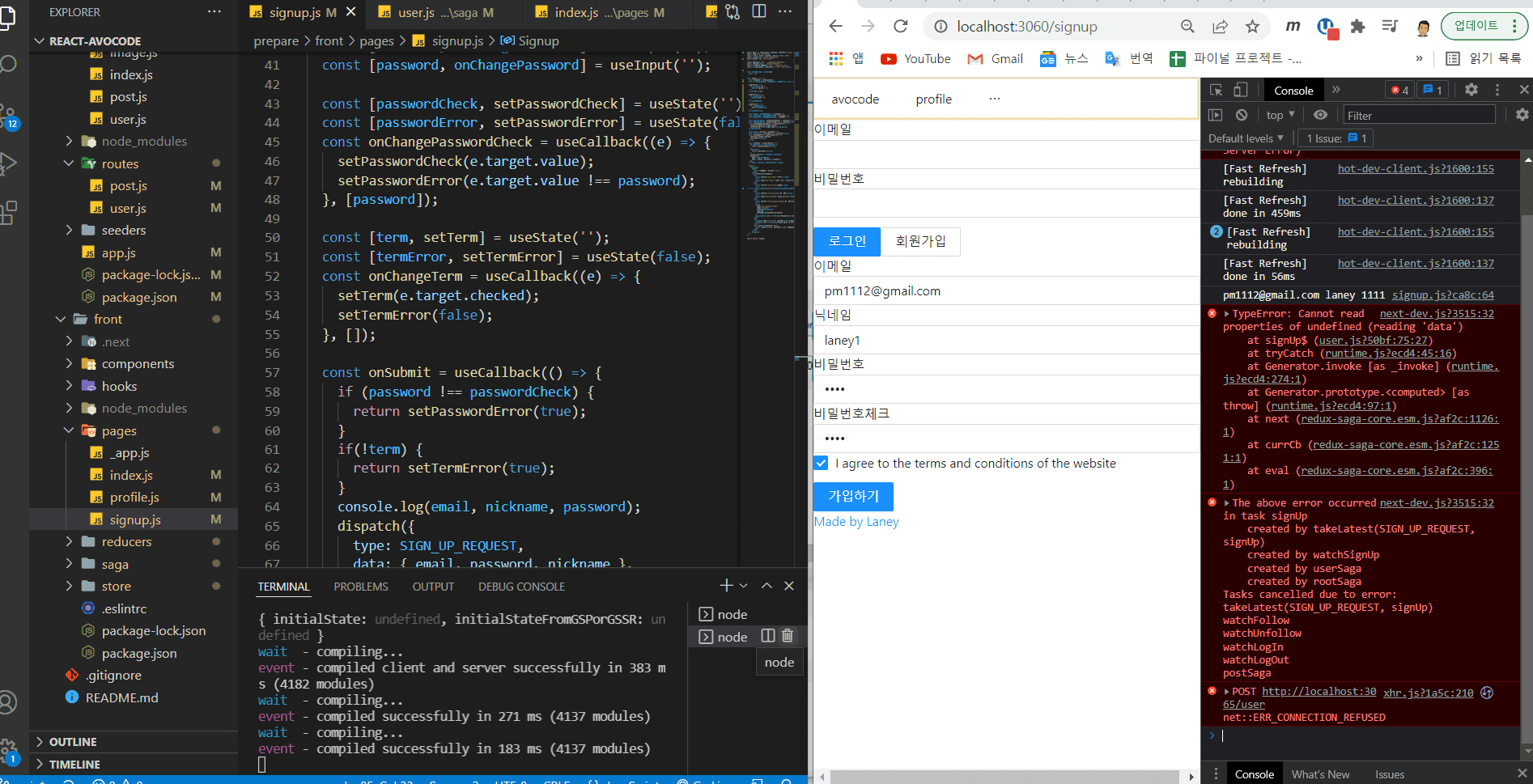The height and width of the screenshot is (784, 1533).
Task: Expand the POST error entry
Action: [1227, 692]
